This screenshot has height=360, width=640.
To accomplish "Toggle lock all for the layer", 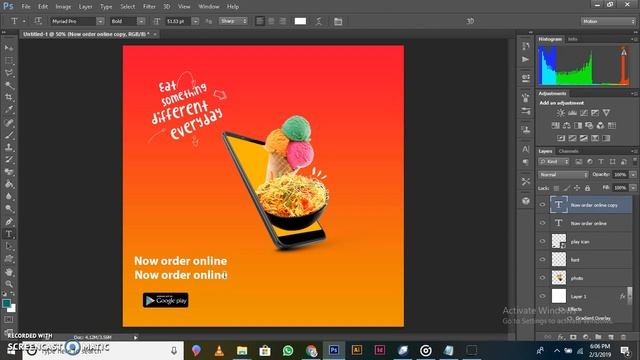I will click(587, 188).
